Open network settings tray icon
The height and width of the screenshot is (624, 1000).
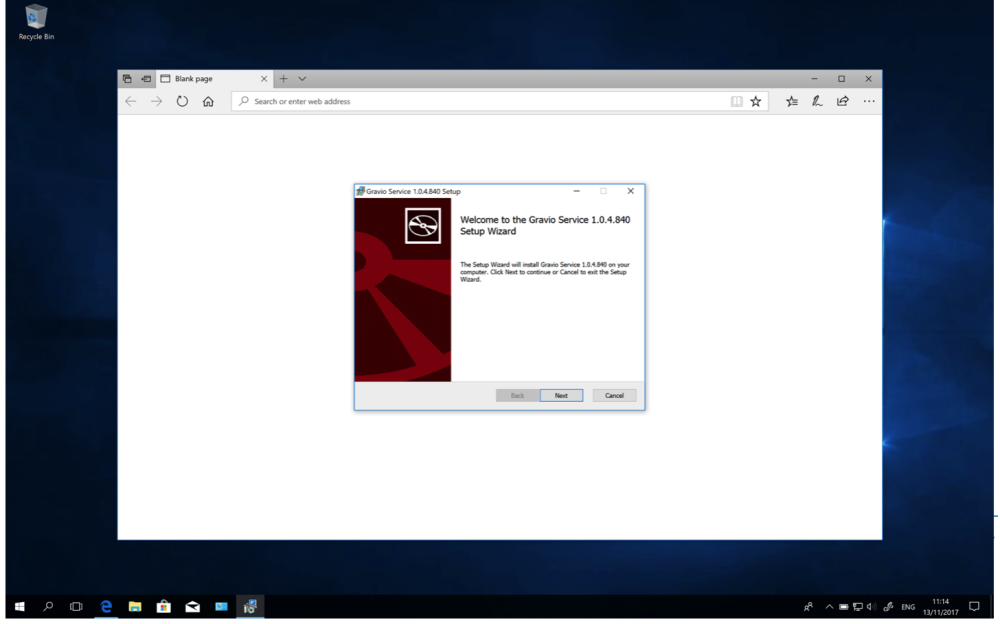858,607
